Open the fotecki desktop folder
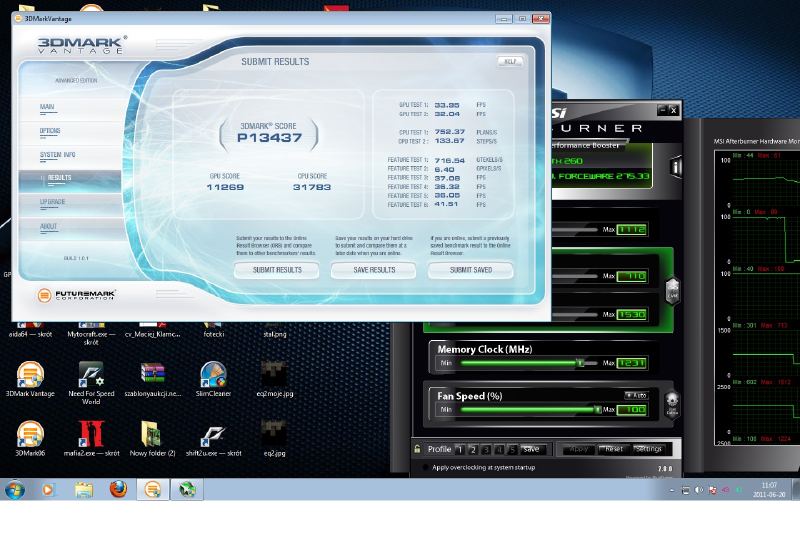 [x=213, y=330]
